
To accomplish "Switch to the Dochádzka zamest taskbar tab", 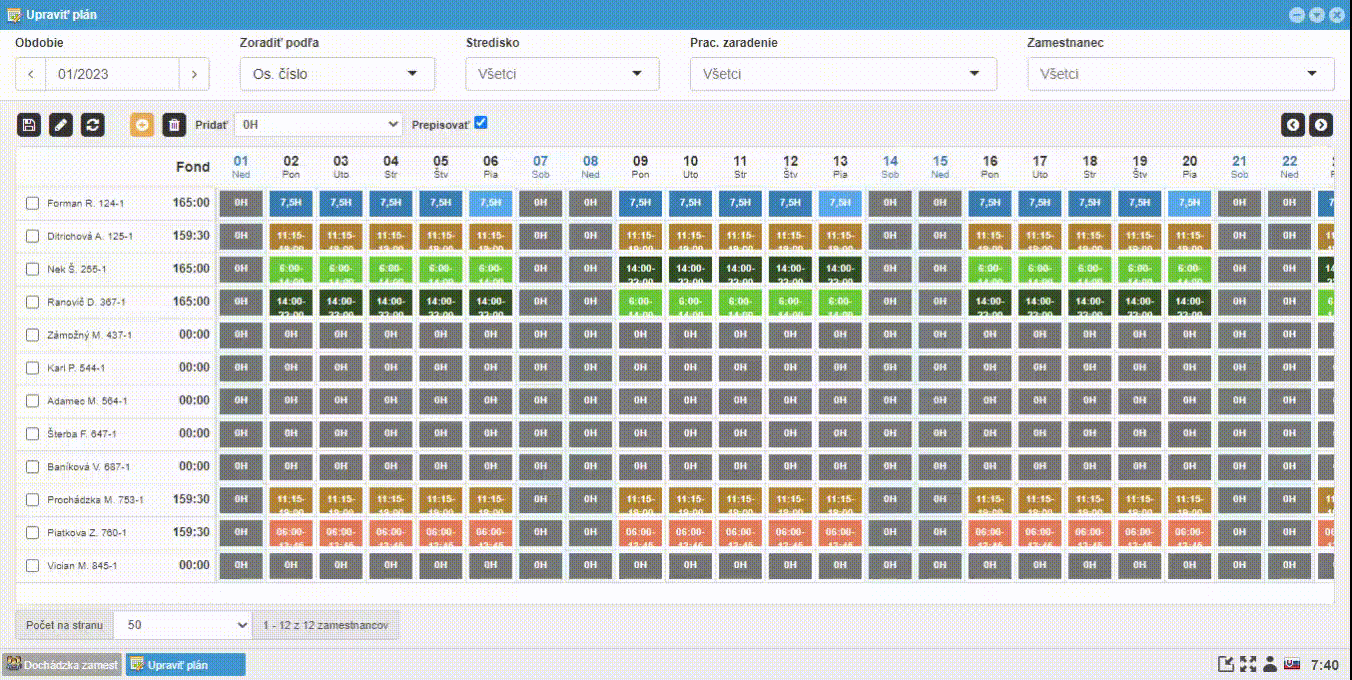I will tap(62, 665).
